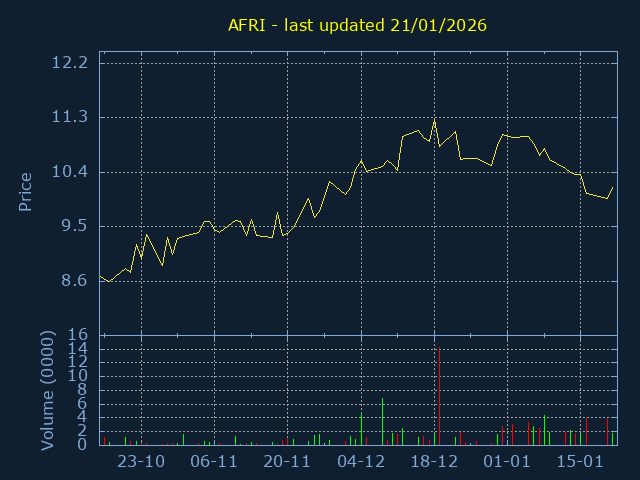Click the red volume bar near 15-01
This screenshot has width=640, height=480.
click(586, 431)
